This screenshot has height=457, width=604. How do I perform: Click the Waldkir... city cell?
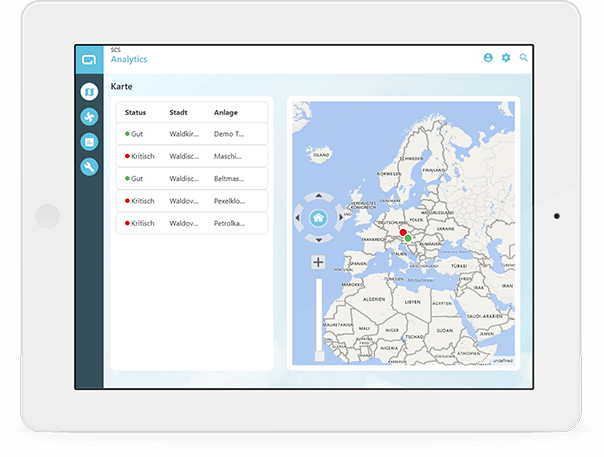184,134
